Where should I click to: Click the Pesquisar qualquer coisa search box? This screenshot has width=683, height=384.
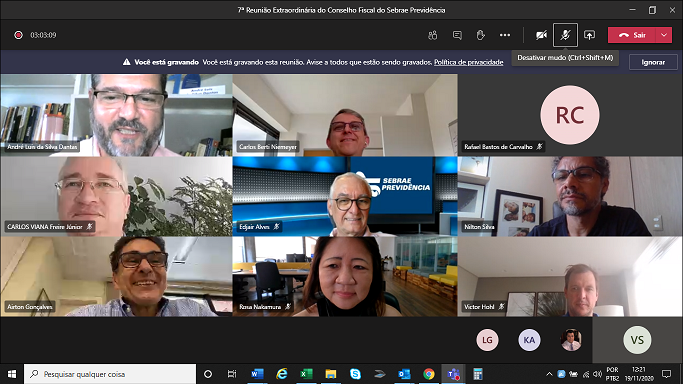pos(110,374)
